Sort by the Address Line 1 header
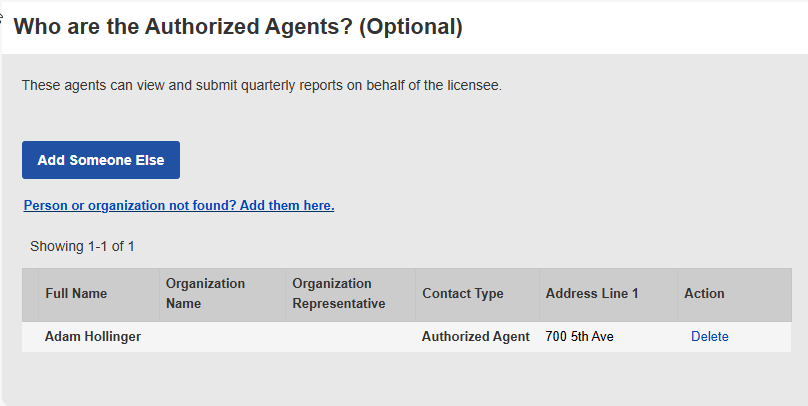This screenshot has height=406, width=808. pos(592,294)
